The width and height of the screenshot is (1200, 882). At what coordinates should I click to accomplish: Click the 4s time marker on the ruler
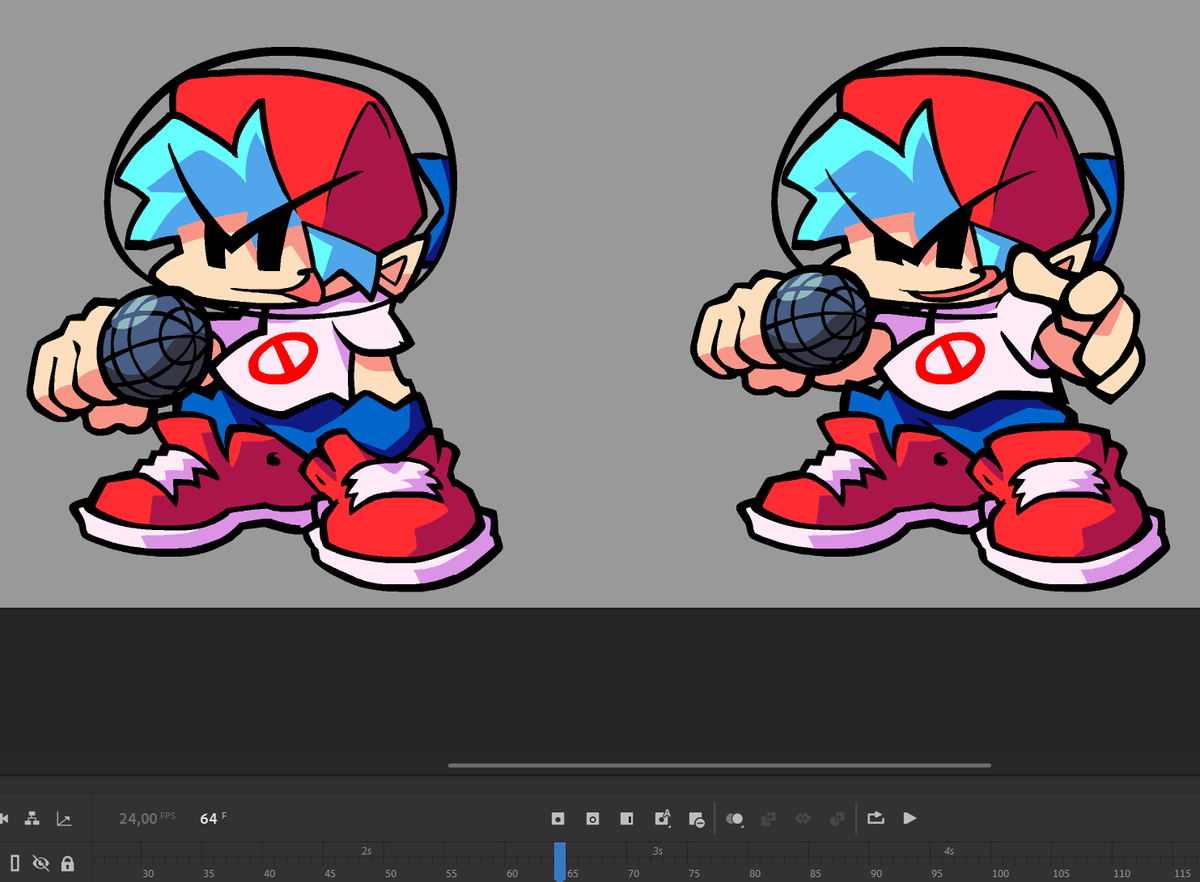click(949, 851)
